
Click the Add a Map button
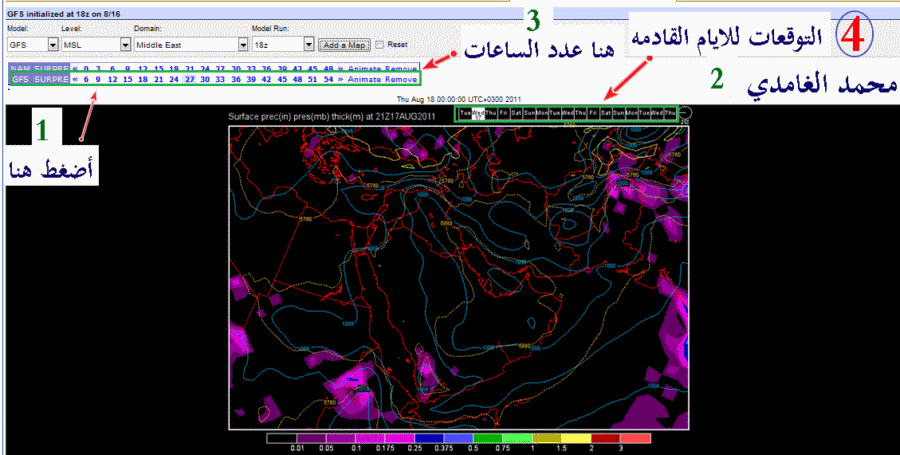point(344,44)
